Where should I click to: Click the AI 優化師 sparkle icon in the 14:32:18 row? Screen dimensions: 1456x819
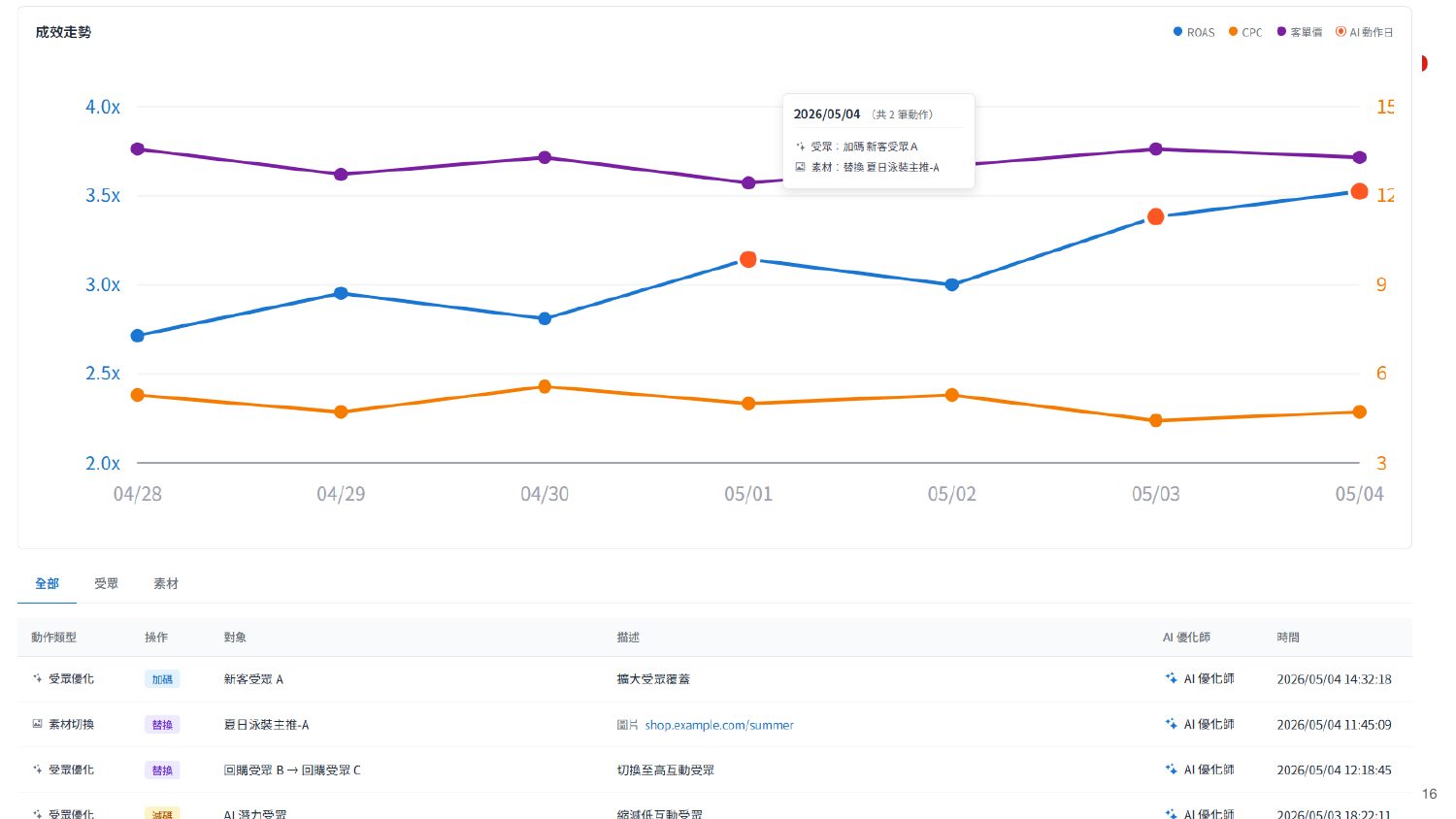click(x=1171, y=678)
